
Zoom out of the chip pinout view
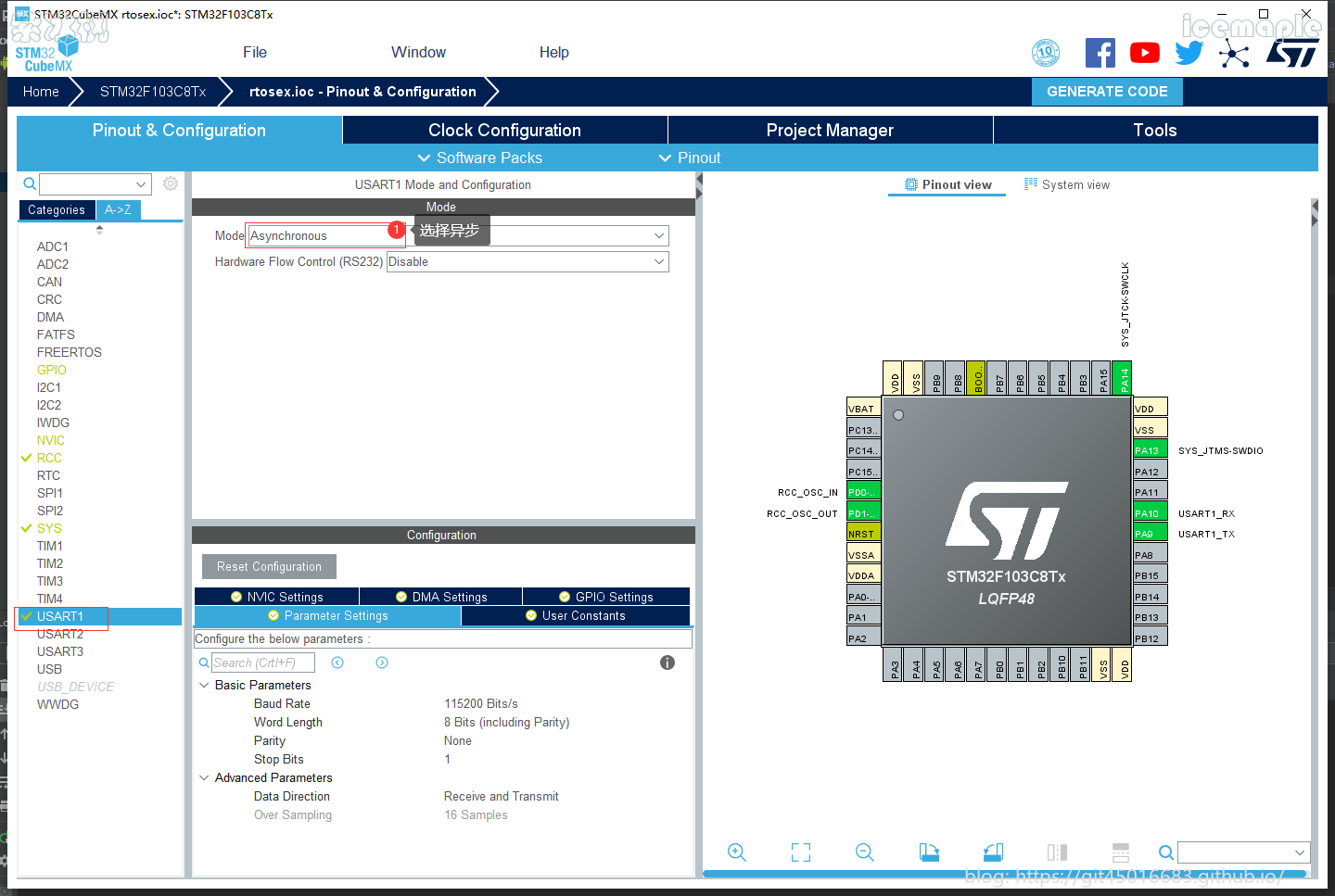click(x=865, y=852)
